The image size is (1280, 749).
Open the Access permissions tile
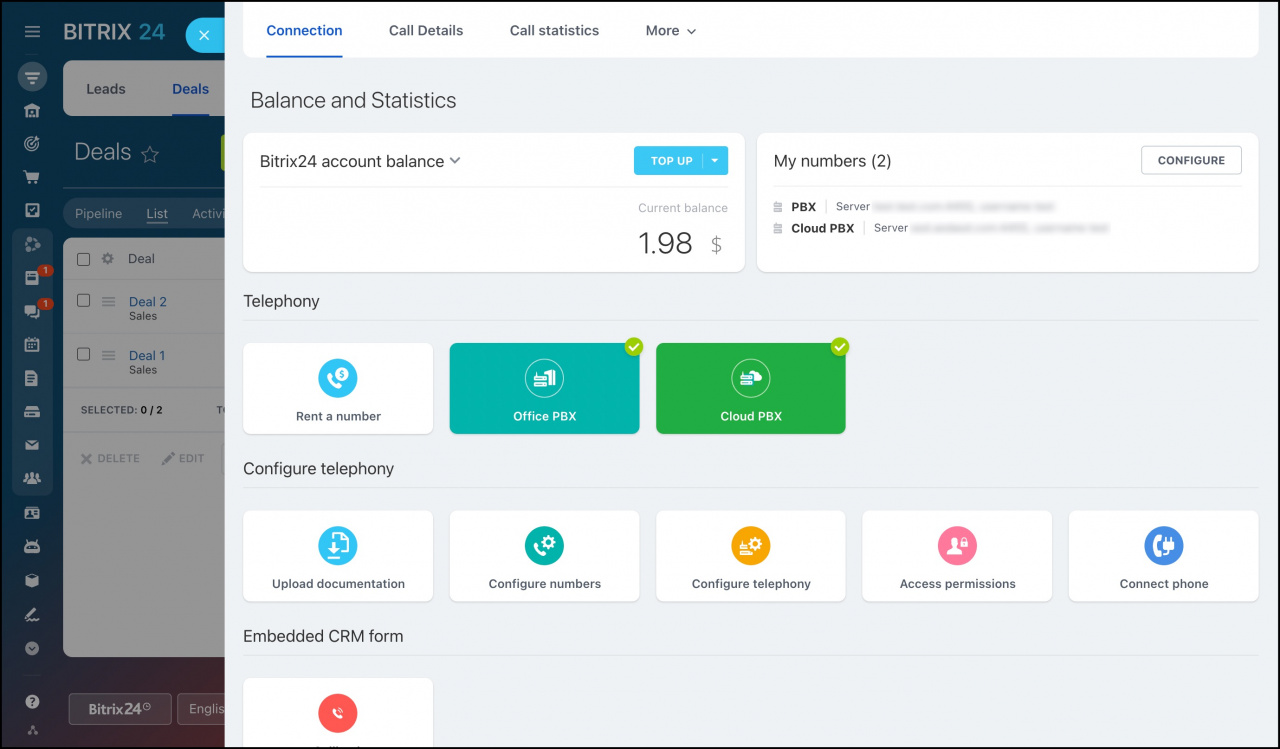tap(957, 556)
